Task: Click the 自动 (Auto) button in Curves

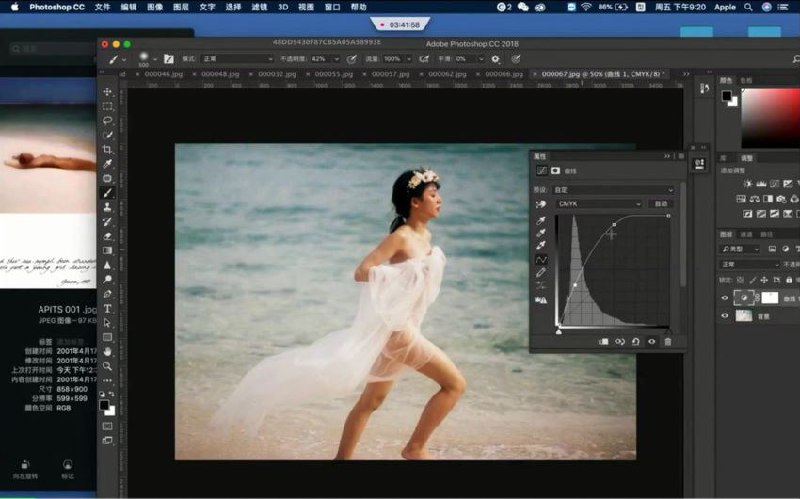Action: click(661, 204)
